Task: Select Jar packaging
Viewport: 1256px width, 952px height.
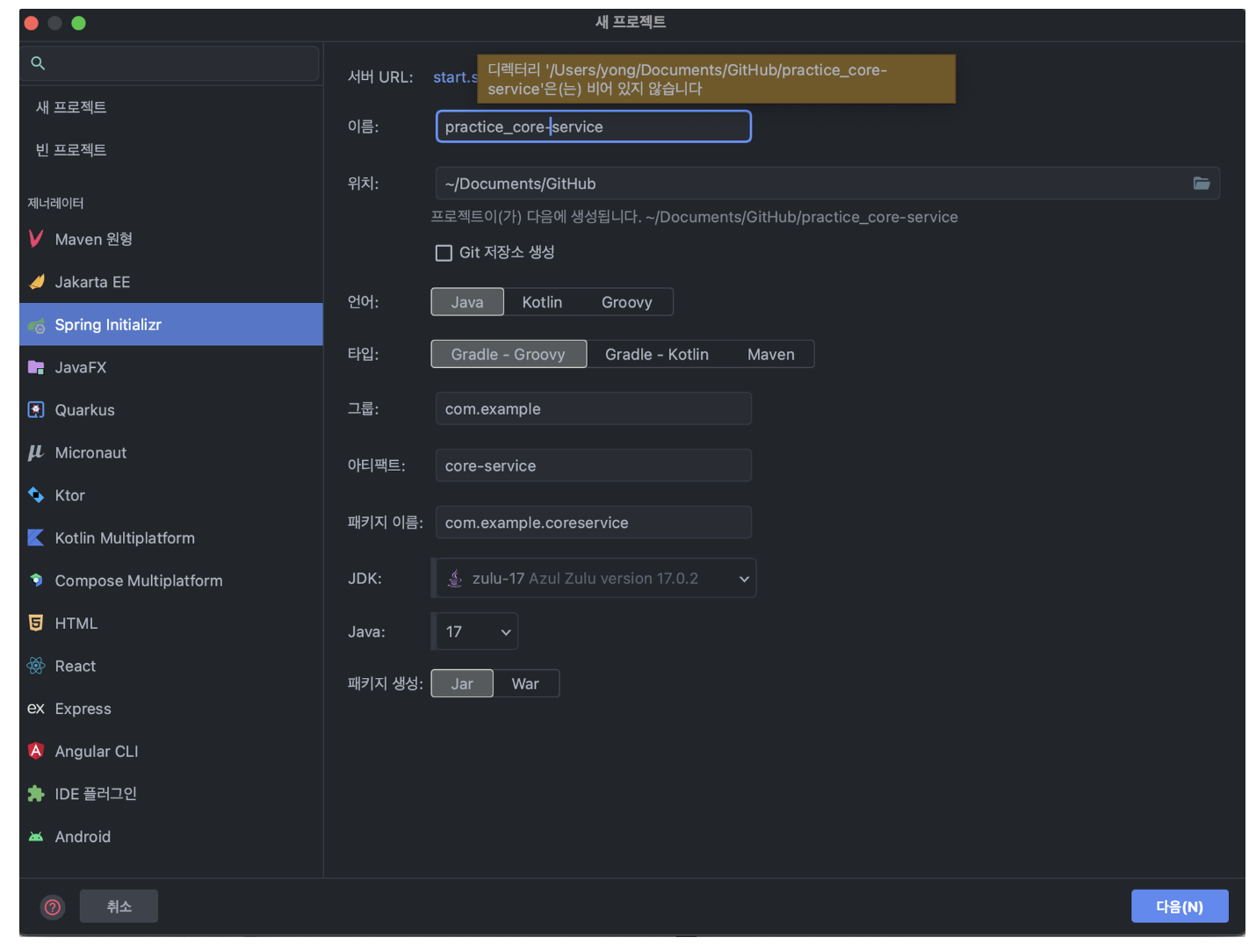Action: click(x=462, y=683)
